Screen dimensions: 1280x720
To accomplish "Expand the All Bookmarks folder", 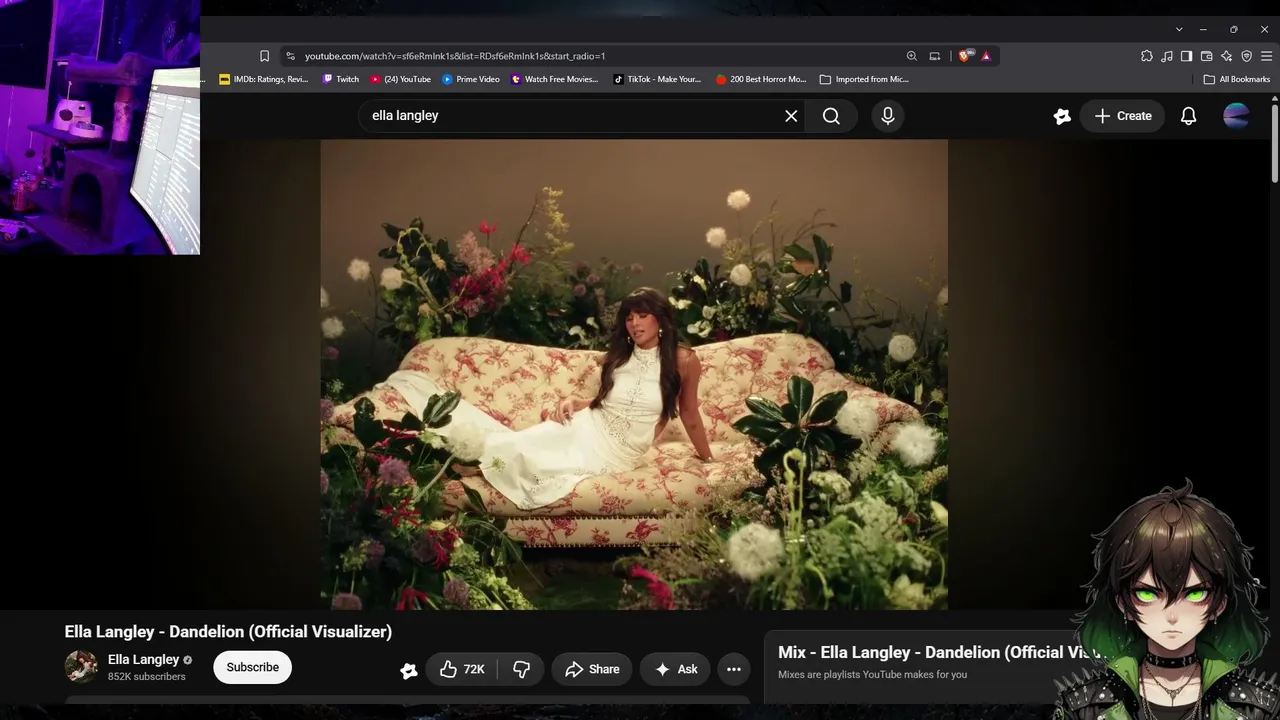I will coord(1237,79).
